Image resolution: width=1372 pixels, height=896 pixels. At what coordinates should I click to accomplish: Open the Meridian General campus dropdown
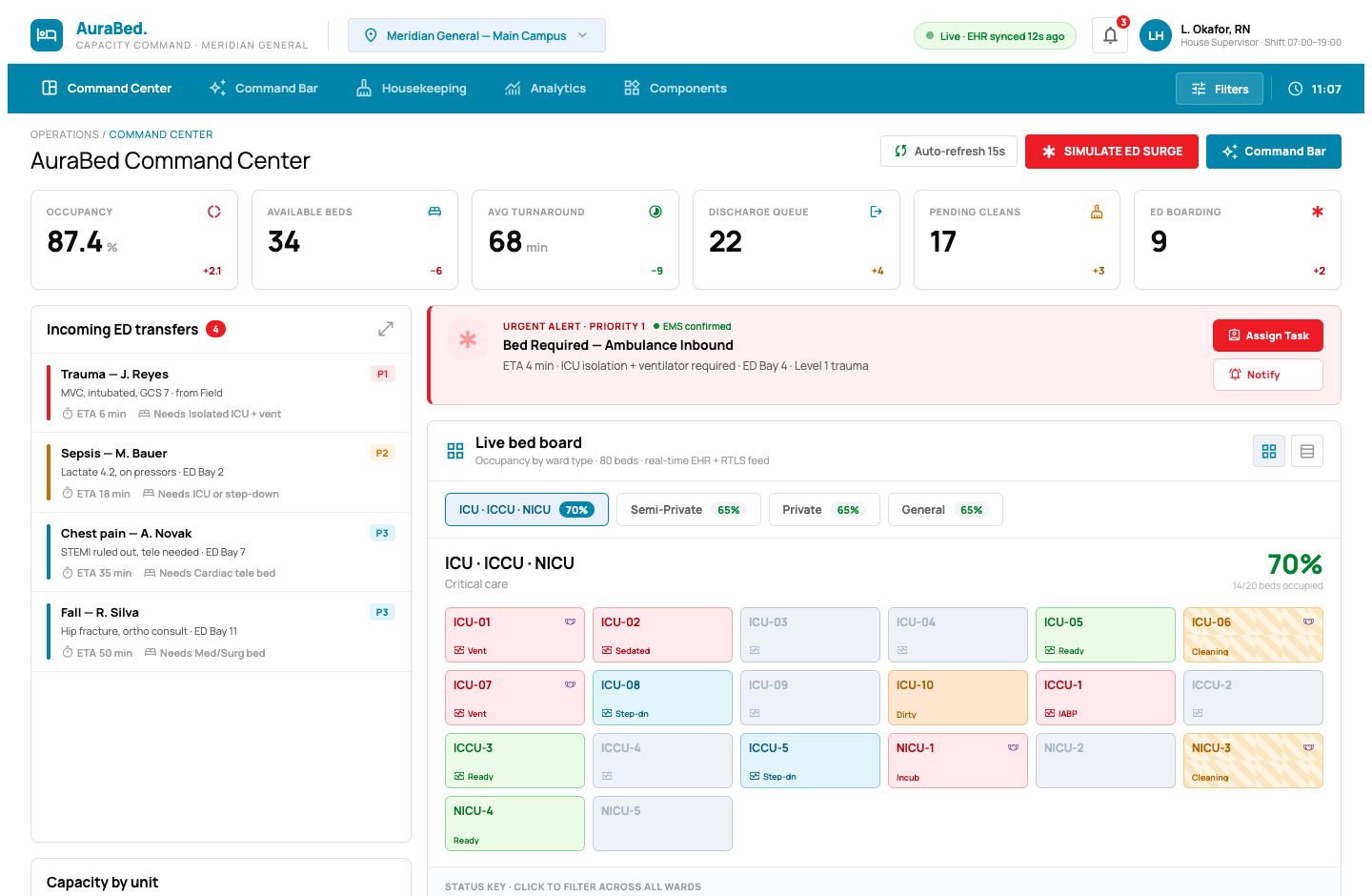[476, 35]
